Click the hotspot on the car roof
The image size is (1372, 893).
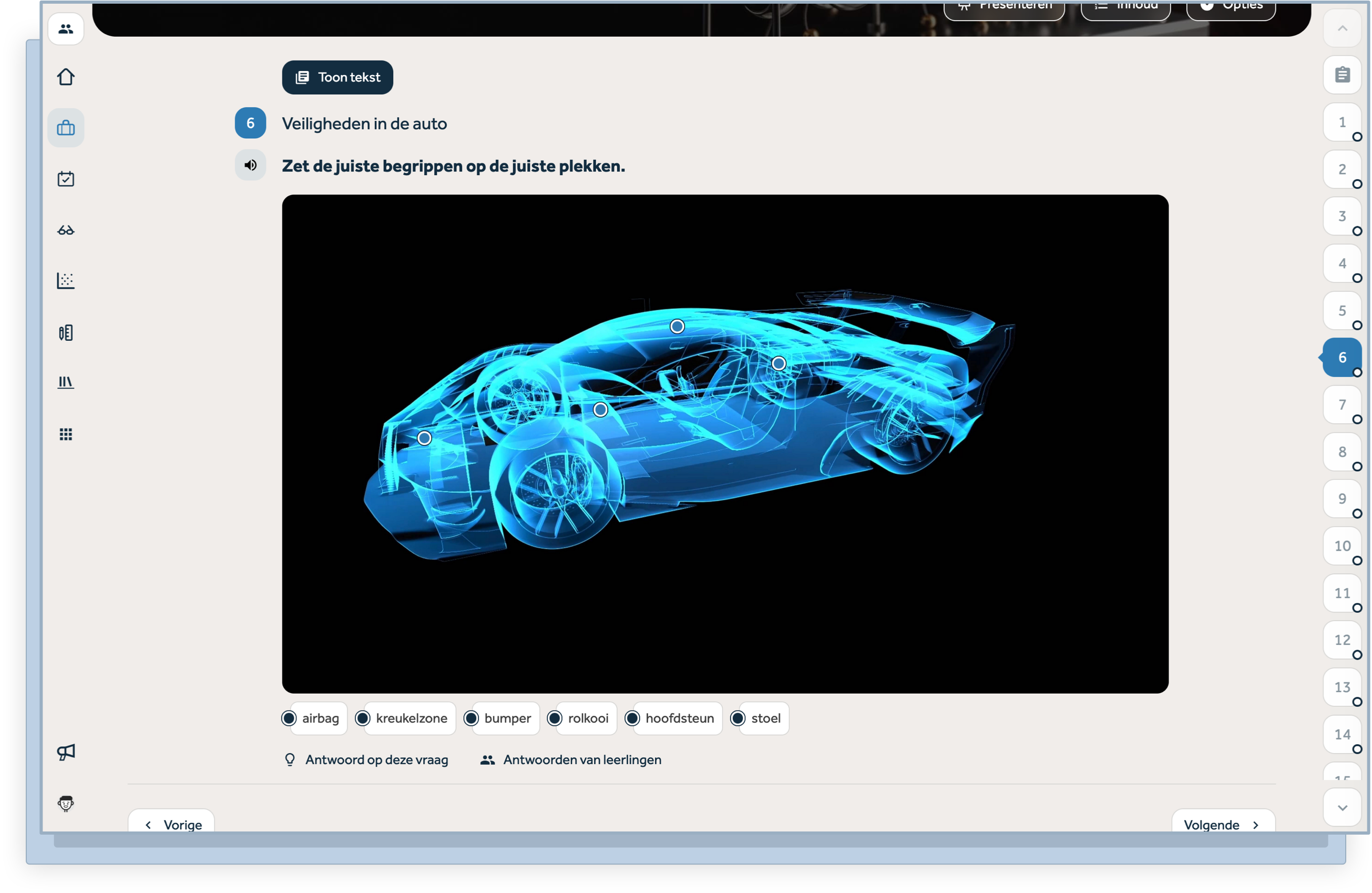[677, 327]
